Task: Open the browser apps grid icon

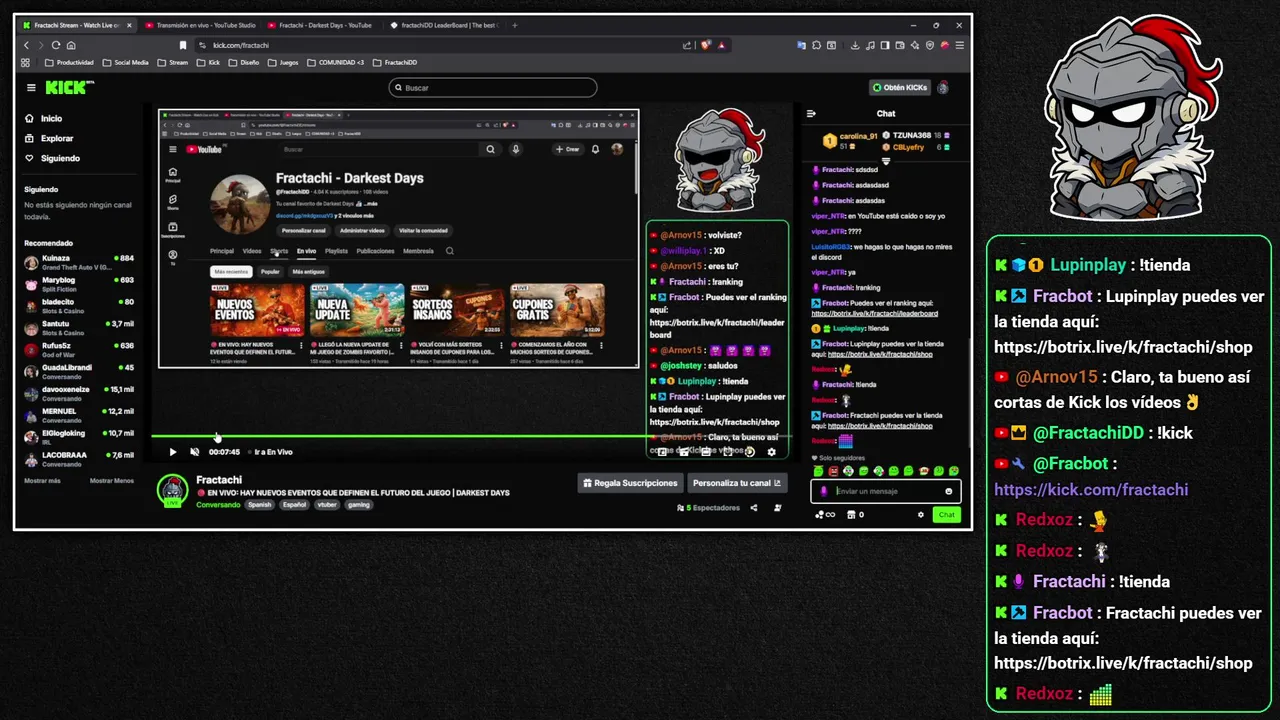Action: pos(26,62)
